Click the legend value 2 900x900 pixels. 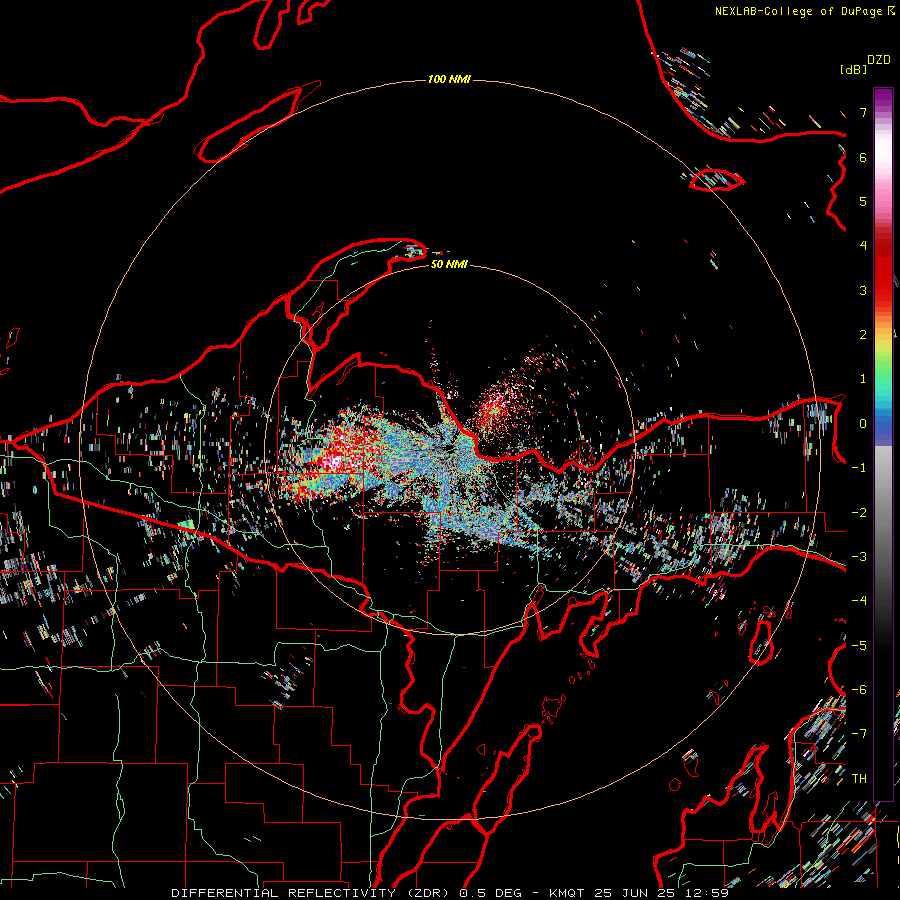tap(863, 335)
